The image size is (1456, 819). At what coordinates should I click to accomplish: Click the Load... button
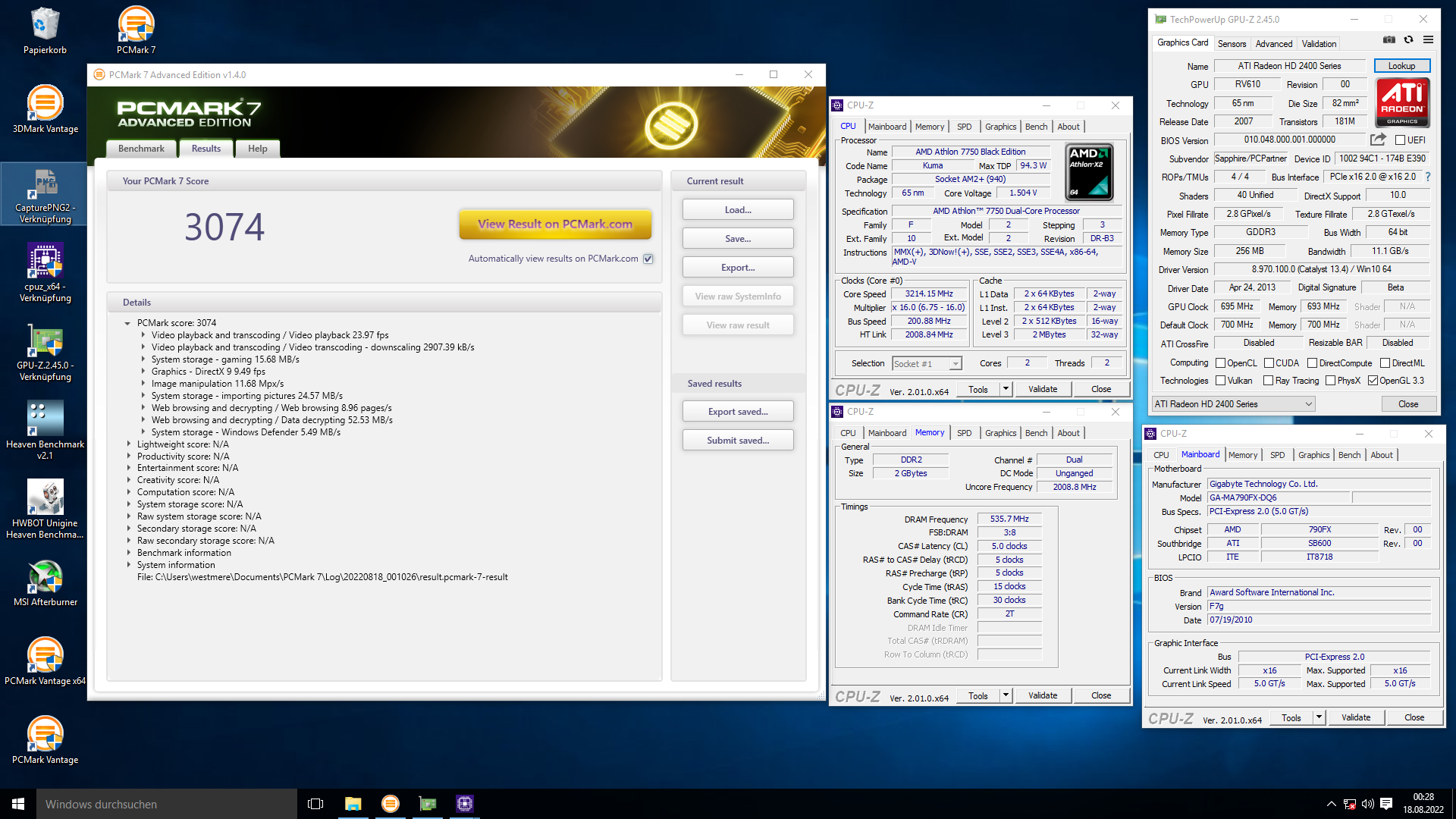(738, 209)
